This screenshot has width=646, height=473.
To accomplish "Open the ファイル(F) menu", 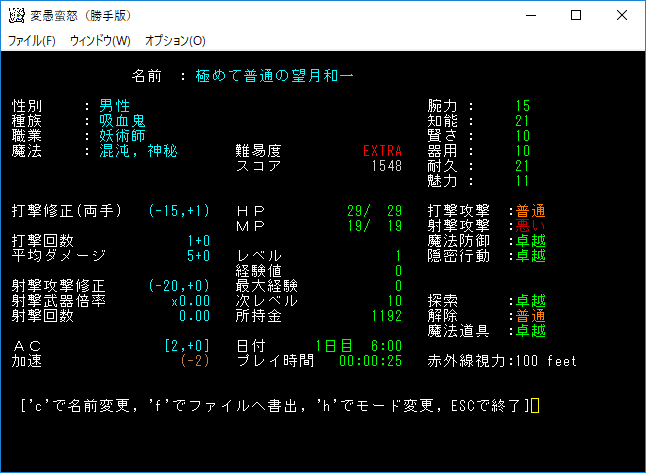I will click(32, 41).
